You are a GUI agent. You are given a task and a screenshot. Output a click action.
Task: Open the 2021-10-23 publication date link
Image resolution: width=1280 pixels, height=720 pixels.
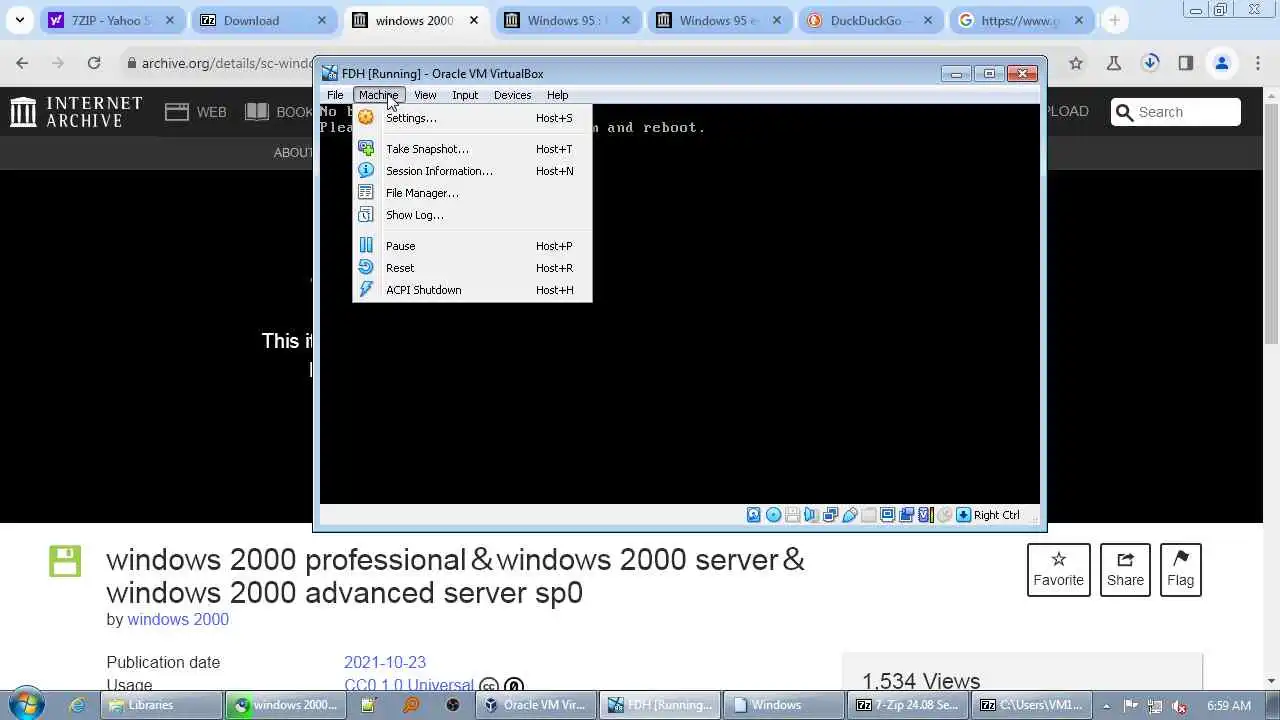coord(385,662)
